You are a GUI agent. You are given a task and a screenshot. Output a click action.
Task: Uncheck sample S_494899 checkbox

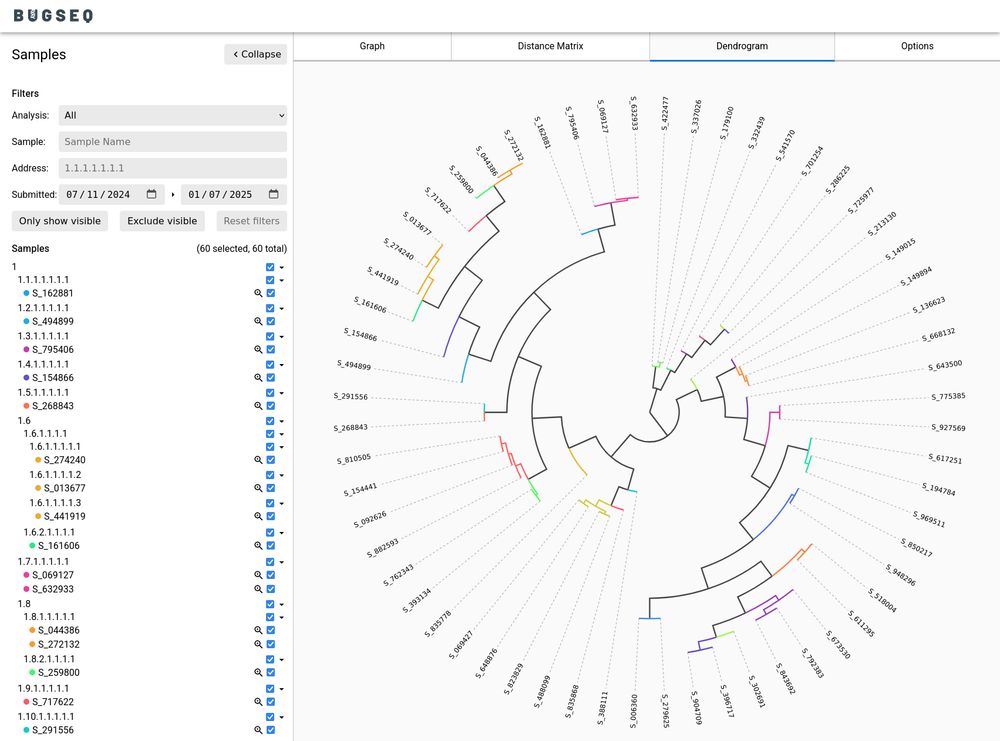click(270, 321)
